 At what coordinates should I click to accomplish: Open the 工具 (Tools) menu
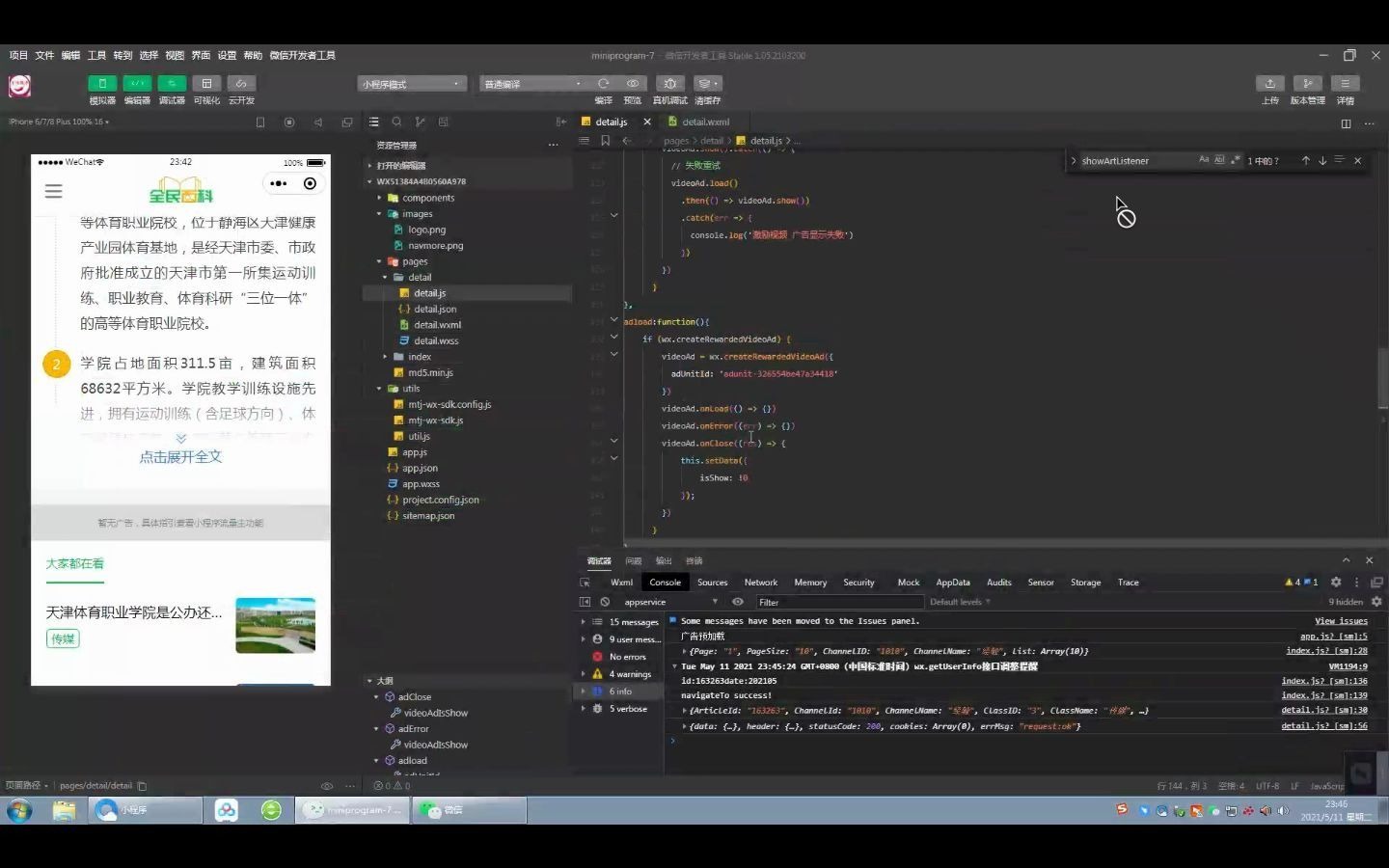click(x=96, y=56)
